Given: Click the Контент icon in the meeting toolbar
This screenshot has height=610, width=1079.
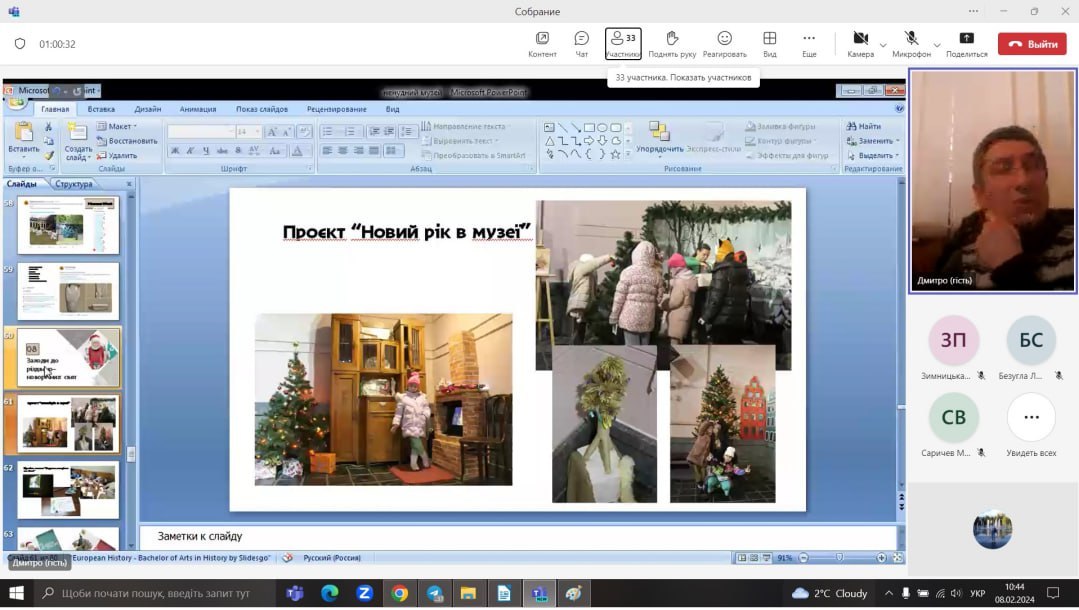Looking at the screenshot, I should click(542, 43).
